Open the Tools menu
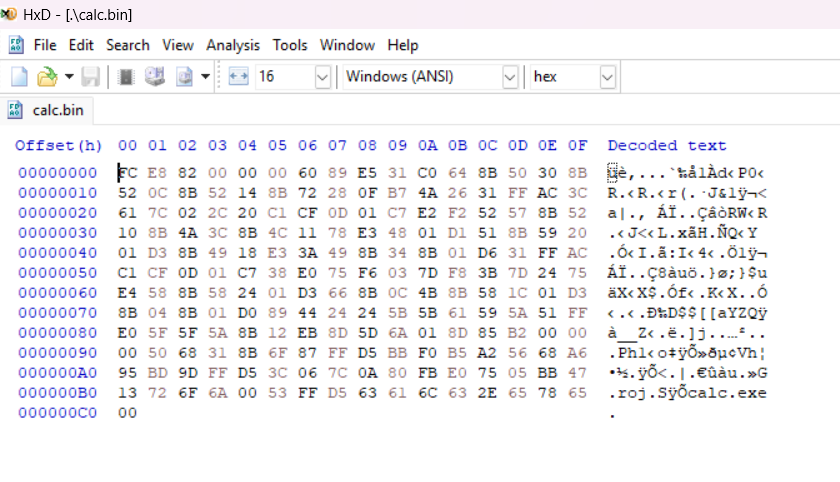840x482 pixels. pyautogui.click(x=290, y=45)
